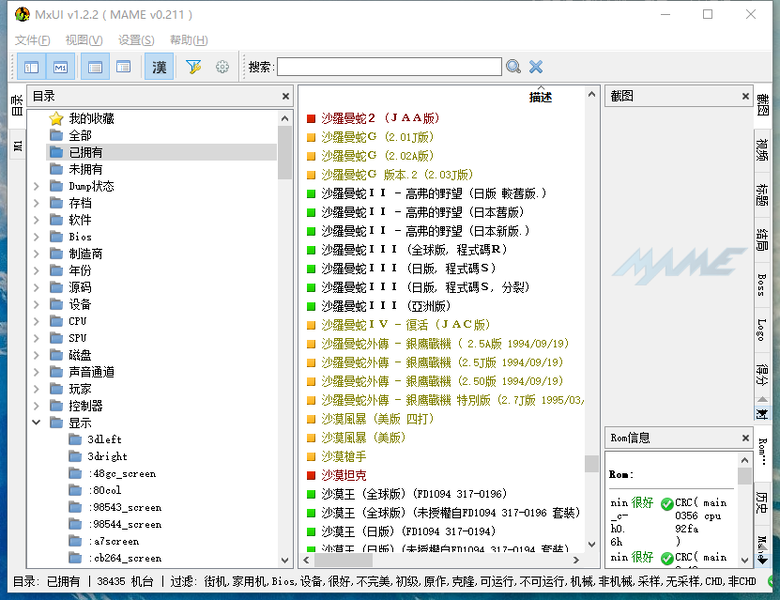Switch to the vertical 结局 tab
The width and height of the screenshot is (780, 600).
(763, 240)
